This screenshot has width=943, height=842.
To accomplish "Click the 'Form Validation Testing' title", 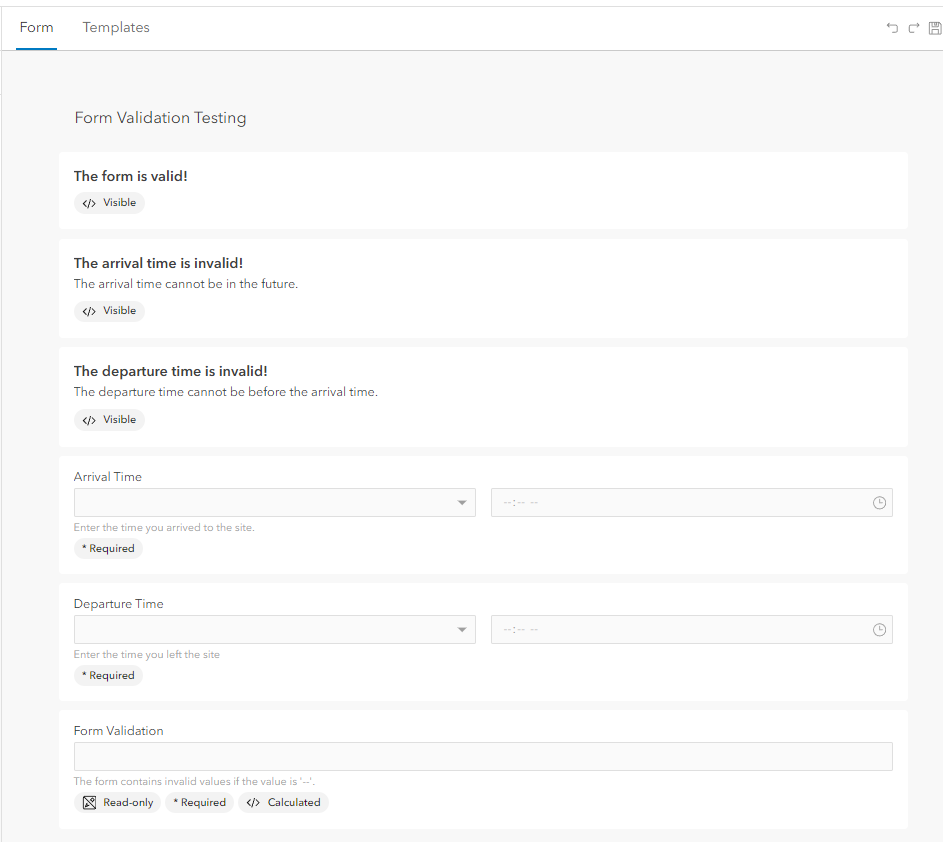I will [x=160, y=117].
